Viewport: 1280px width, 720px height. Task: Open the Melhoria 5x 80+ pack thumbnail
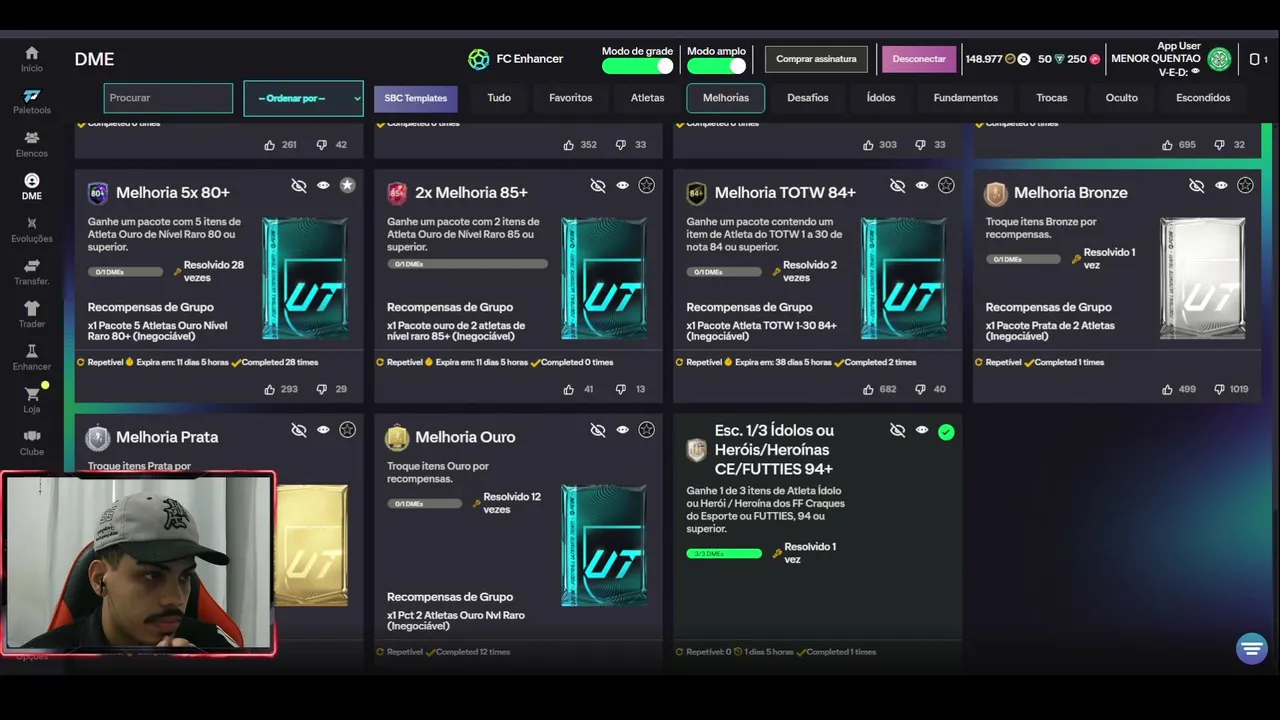click(x=305, y=278)
